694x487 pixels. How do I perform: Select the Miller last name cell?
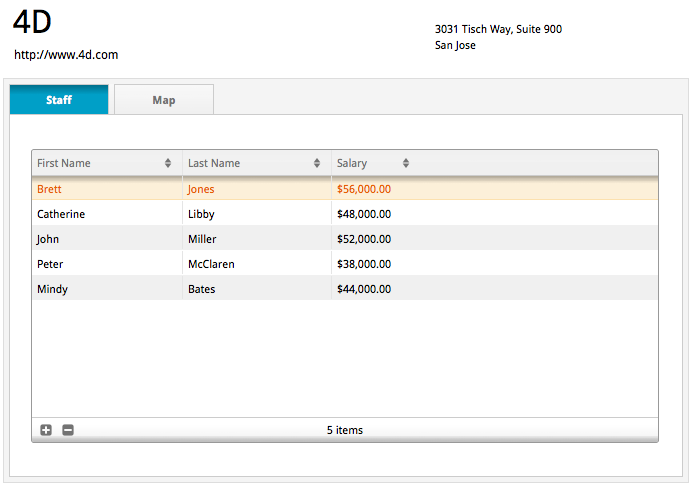pos(202,239)
